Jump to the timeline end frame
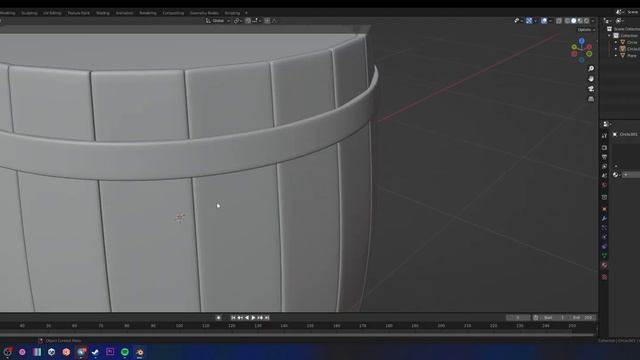 [x=267, y=318]
